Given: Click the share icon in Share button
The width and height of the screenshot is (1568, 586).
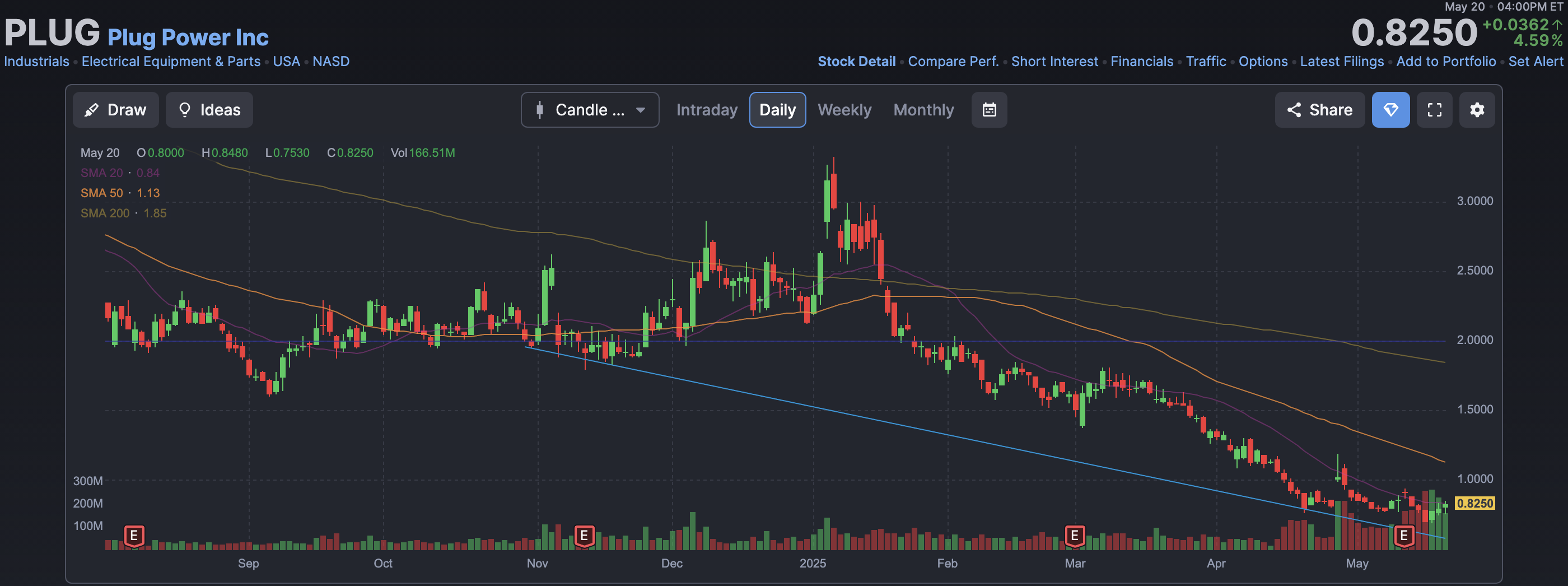Looking at the screenshot, I should pos(1294,110).
